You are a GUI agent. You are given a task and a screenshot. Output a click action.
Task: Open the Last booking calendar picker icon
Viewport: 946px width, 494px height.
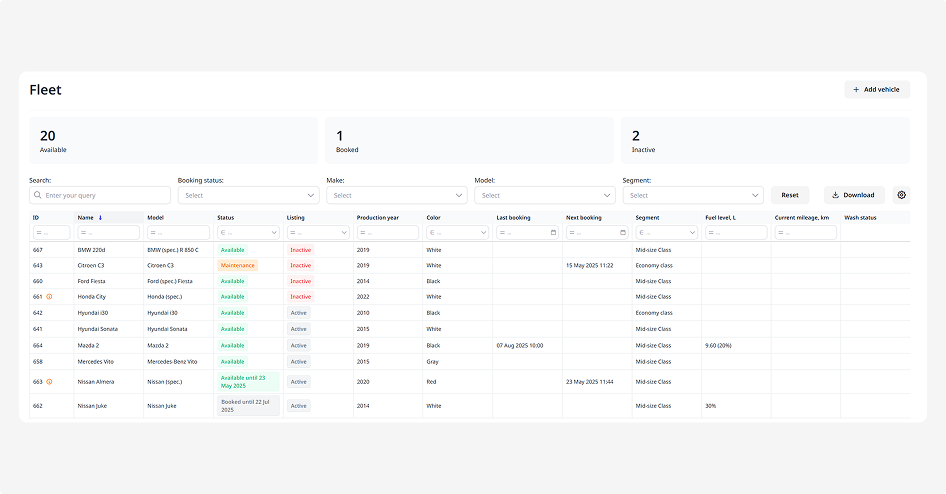(x=553, y=233)
